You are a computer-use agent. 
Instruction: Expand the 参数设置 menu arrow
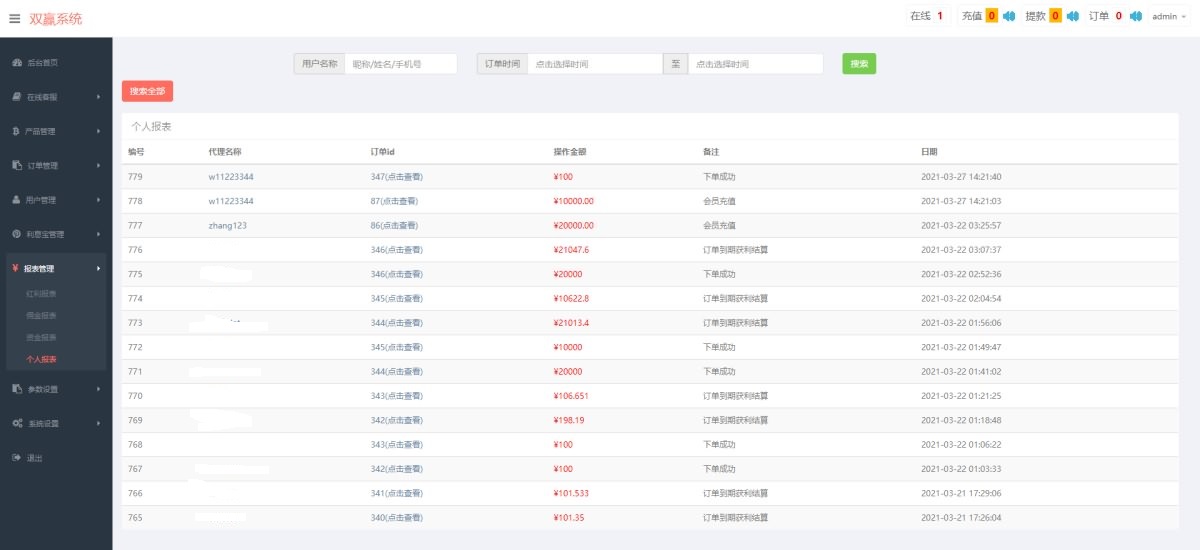click(x=98, y=389)
